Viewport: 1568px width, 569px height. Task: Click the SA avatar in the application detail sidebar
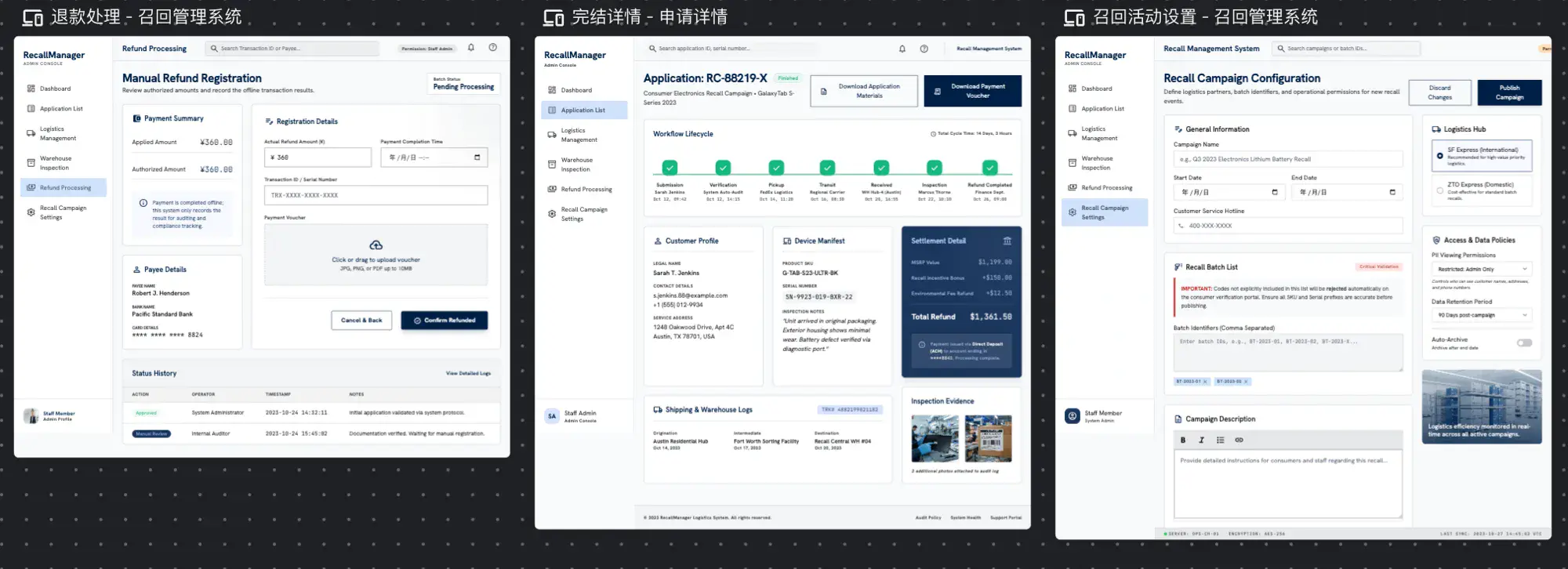tap(552, 416)
